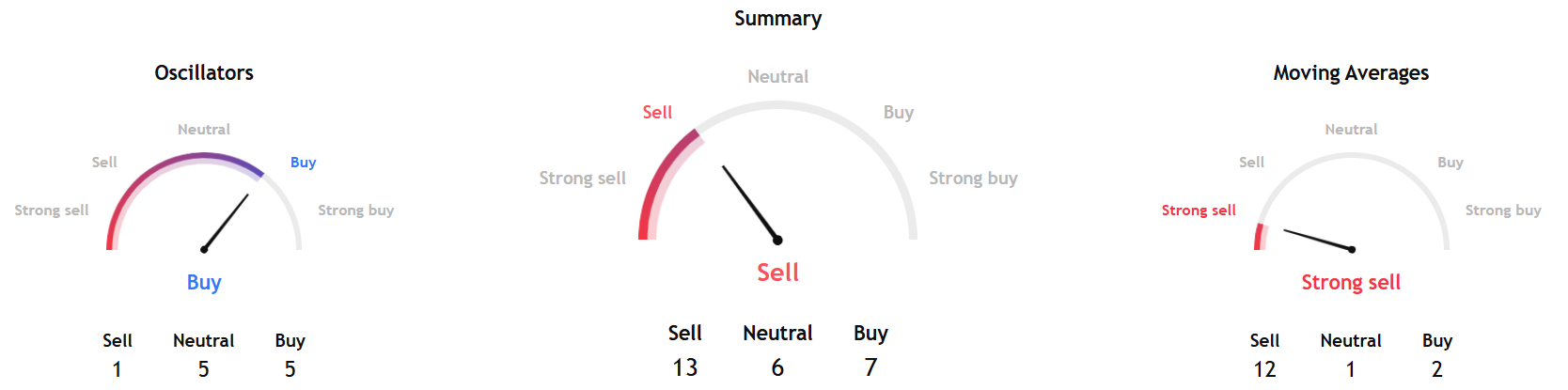
Task: Click the Summary Neutral count of 6
Action: pyautogui.click(x=777, y=367)
